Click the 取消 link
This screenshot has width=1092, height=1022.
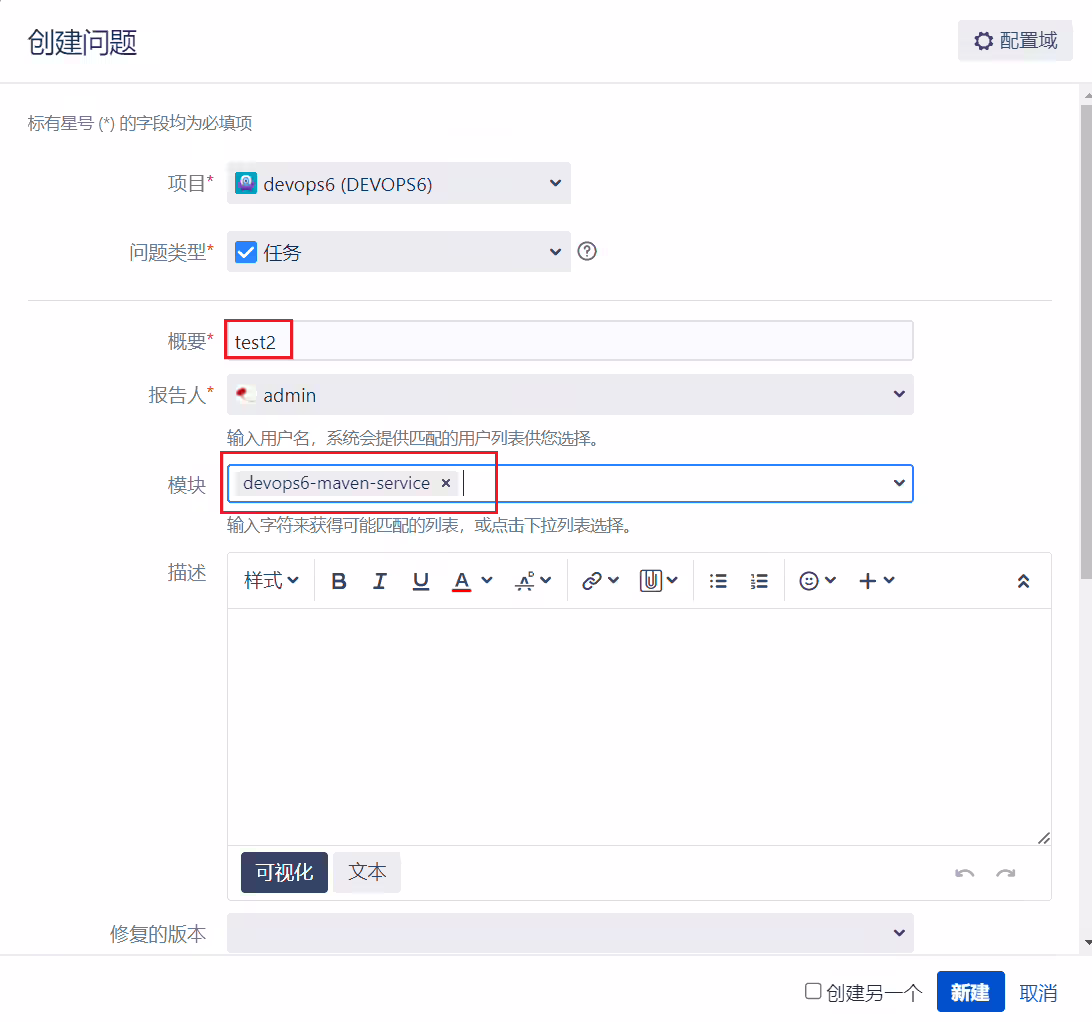tap(1038, 992)
